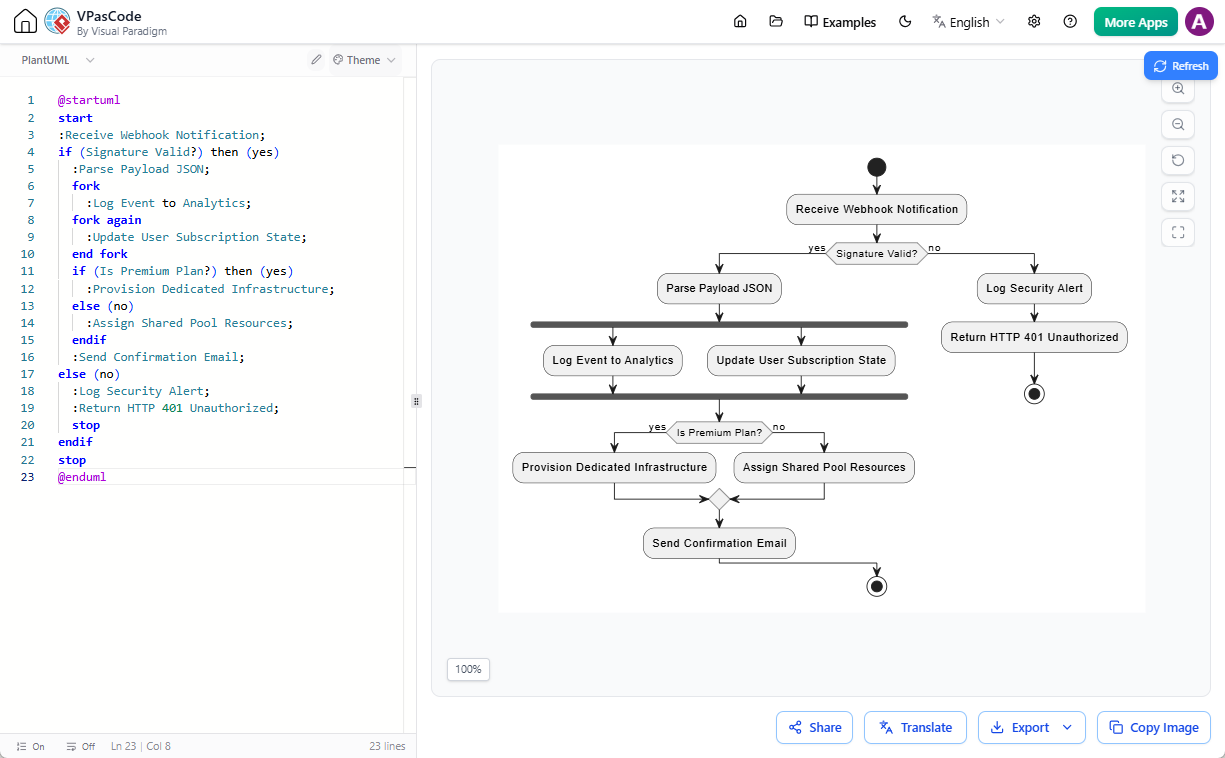Expand the English language dropdown
Image resolution: width=1225 pixels, height=758 pixels.
[968, 22]
